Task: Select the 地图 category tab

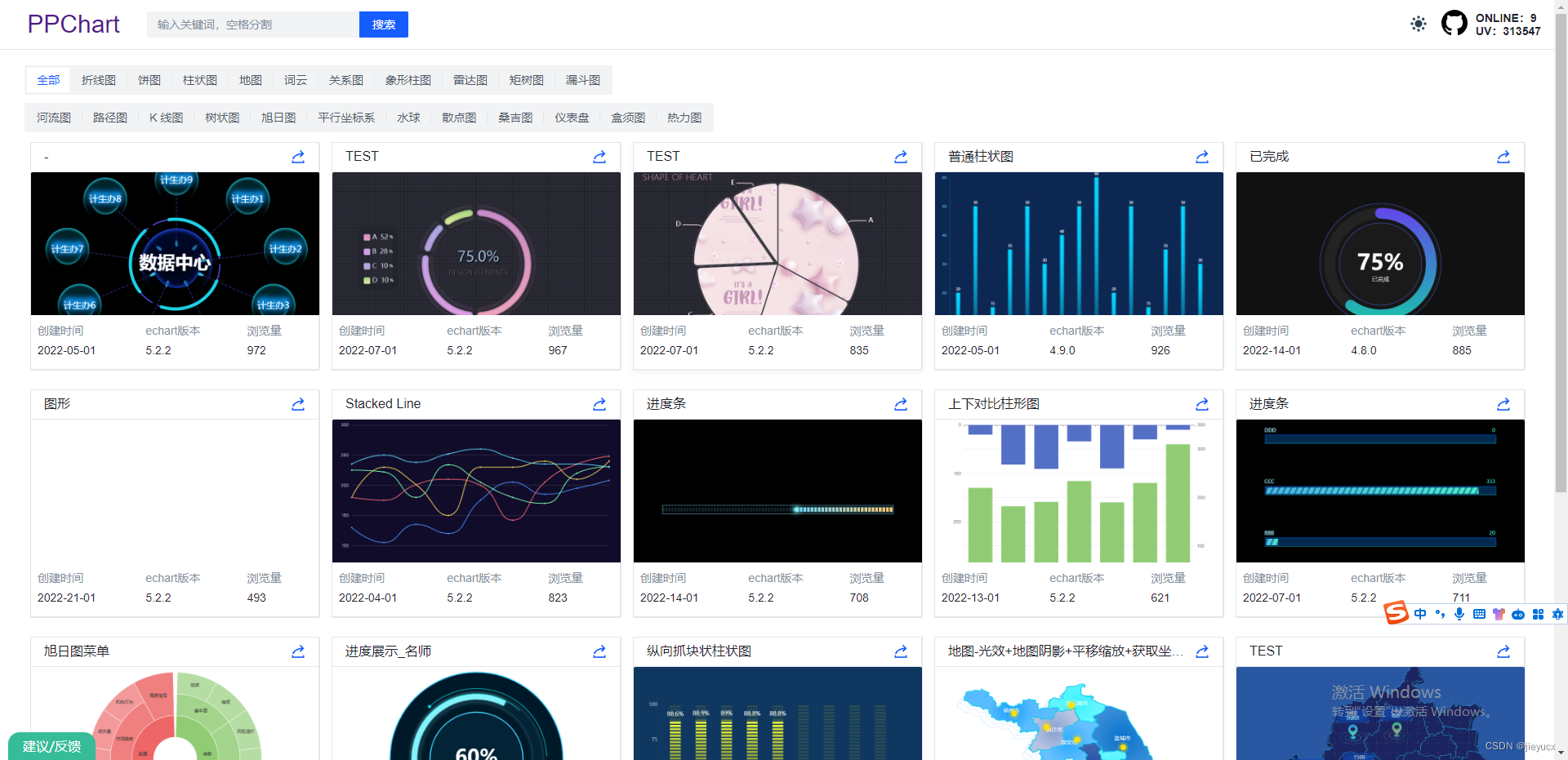Action: coord(251,80)
